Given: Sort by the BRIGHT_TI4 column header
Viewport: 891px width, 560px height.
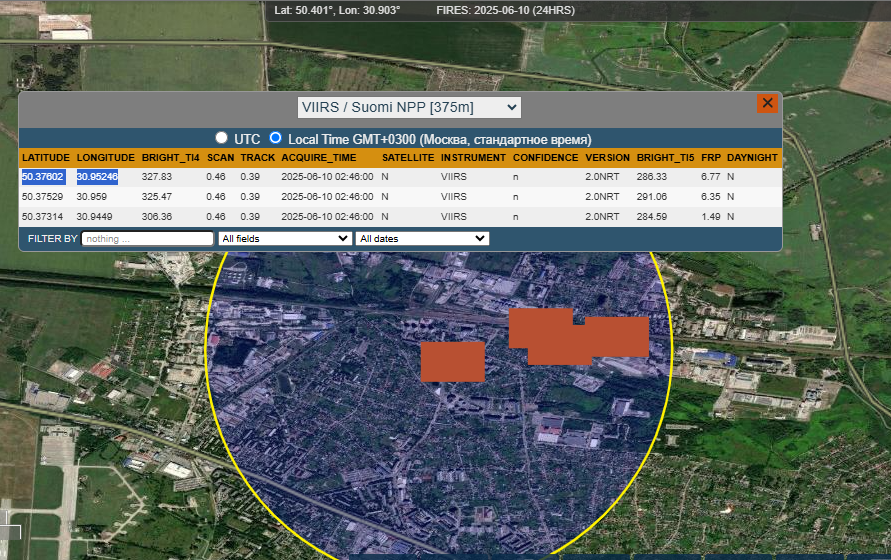Looking at the screenshot, I should [170, 157].
